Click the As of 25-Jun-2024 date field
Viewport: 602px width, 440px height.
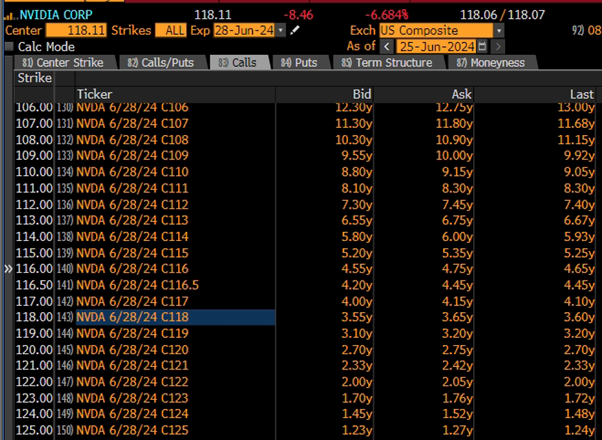pos(436,47)
